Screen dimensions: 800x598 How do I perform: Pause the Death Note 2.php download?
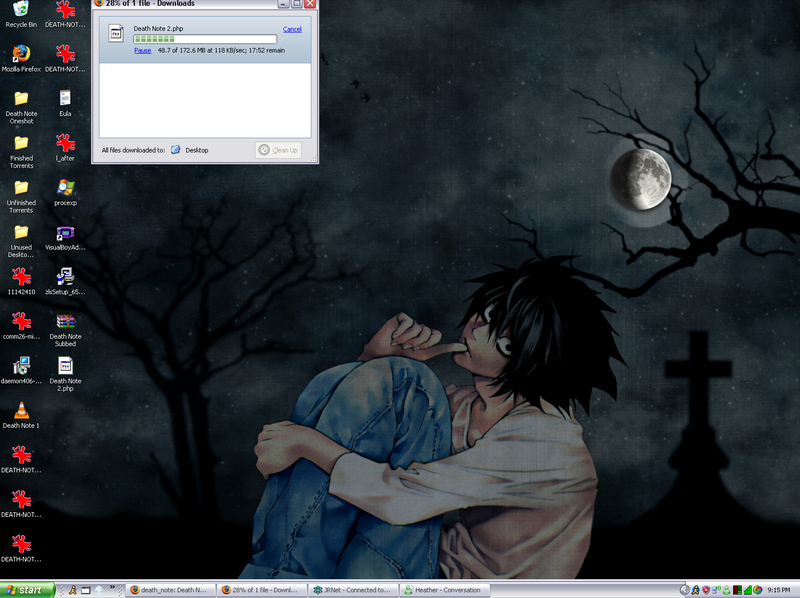point(143,51)
